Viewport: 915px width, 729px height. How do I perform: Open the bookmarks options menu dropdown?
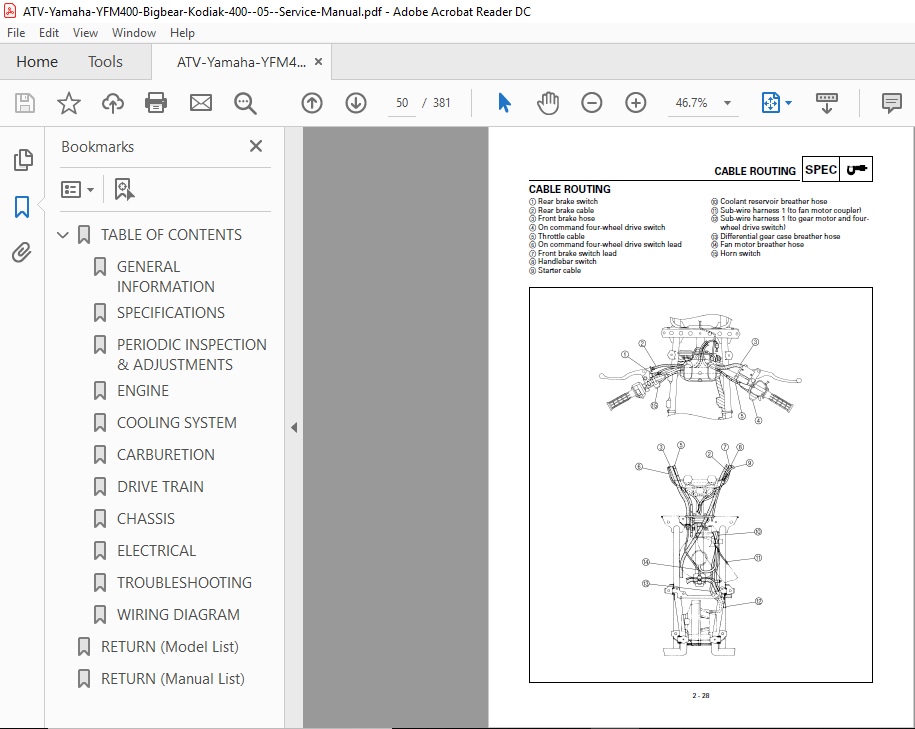point(78,189)
